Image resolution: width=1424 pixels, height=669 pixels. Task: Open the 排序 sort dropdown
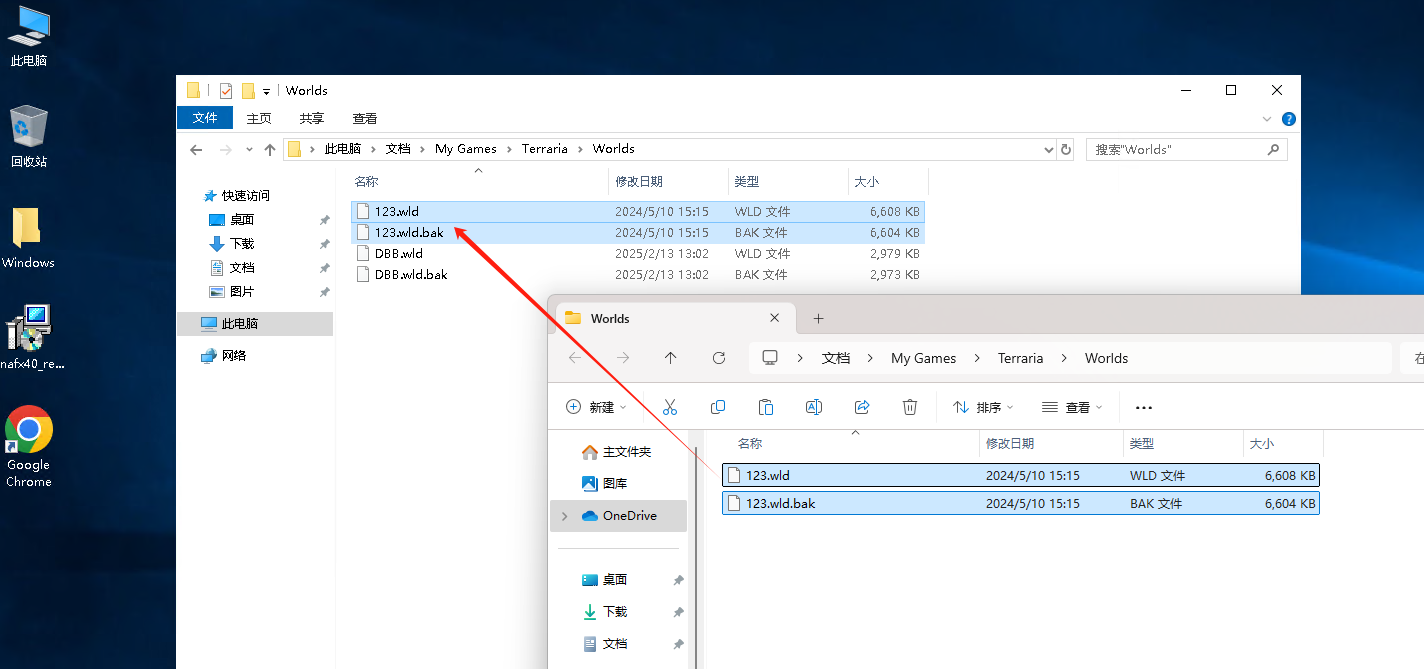(983, 407)
